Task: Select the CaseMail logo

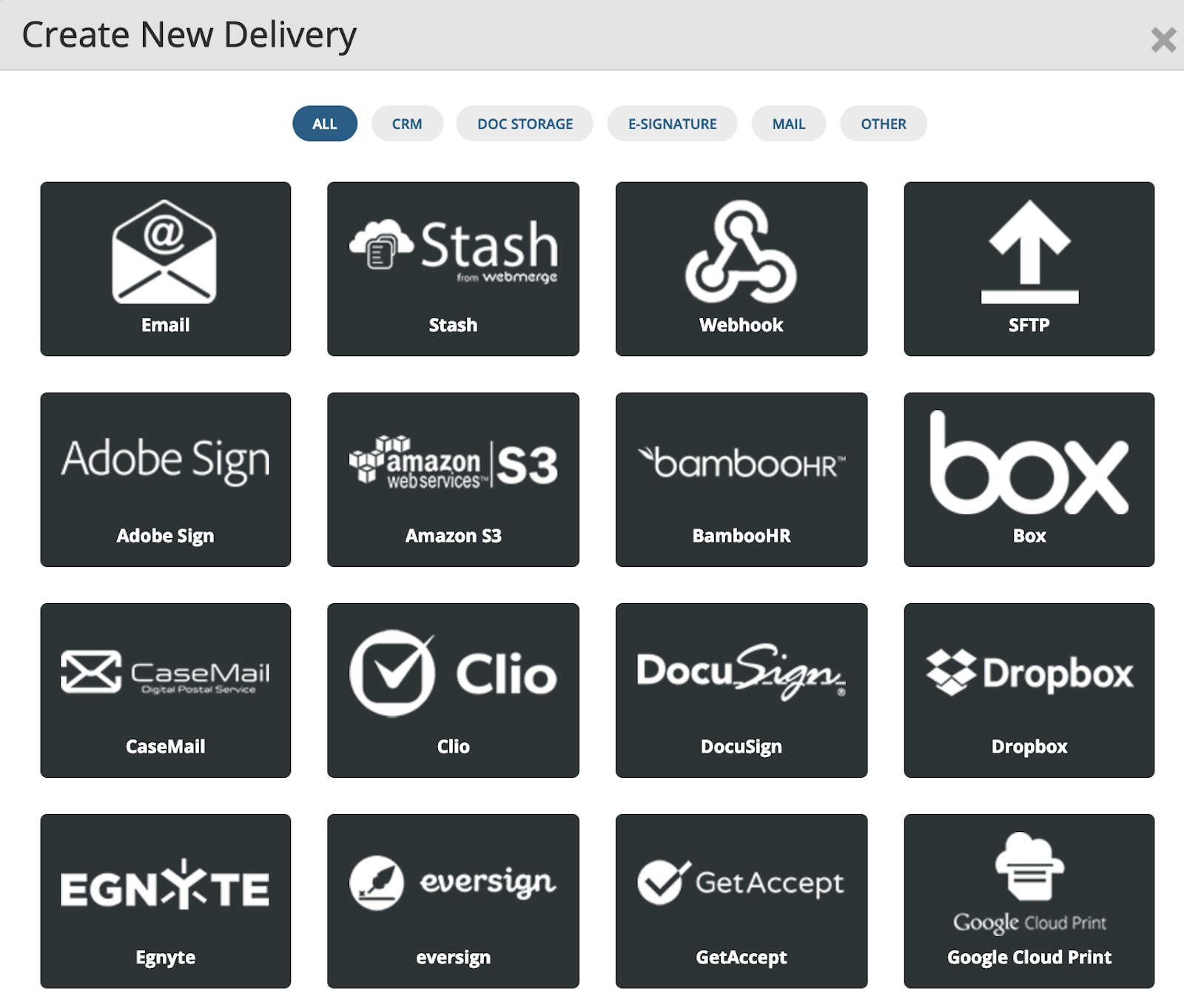Action: 166,672
